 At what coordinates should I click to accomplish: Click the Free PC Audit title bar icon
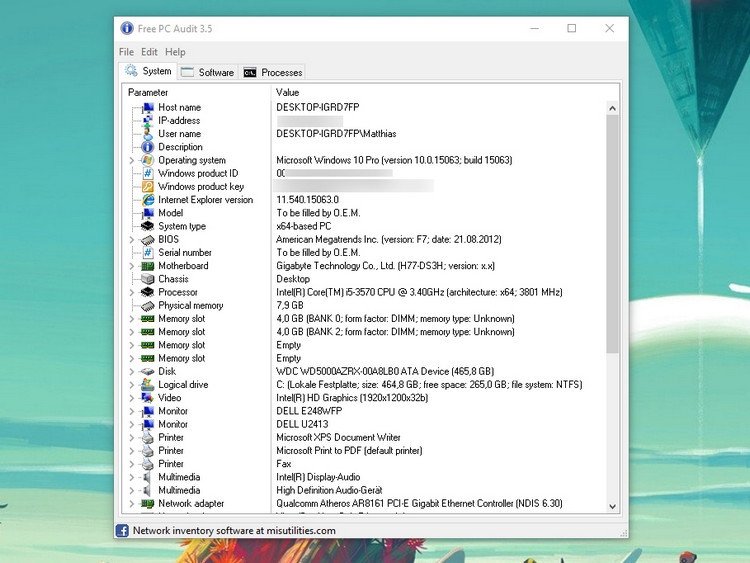click(127, 28)
